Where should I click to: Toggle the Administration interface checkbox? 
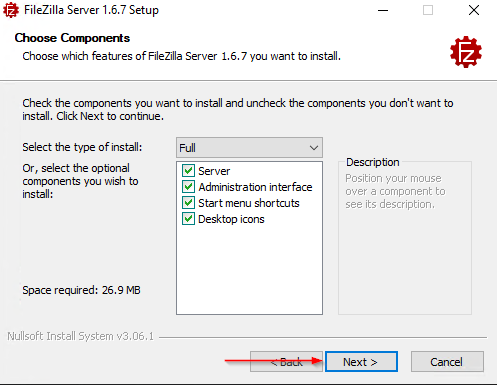(x=188, y=187)
